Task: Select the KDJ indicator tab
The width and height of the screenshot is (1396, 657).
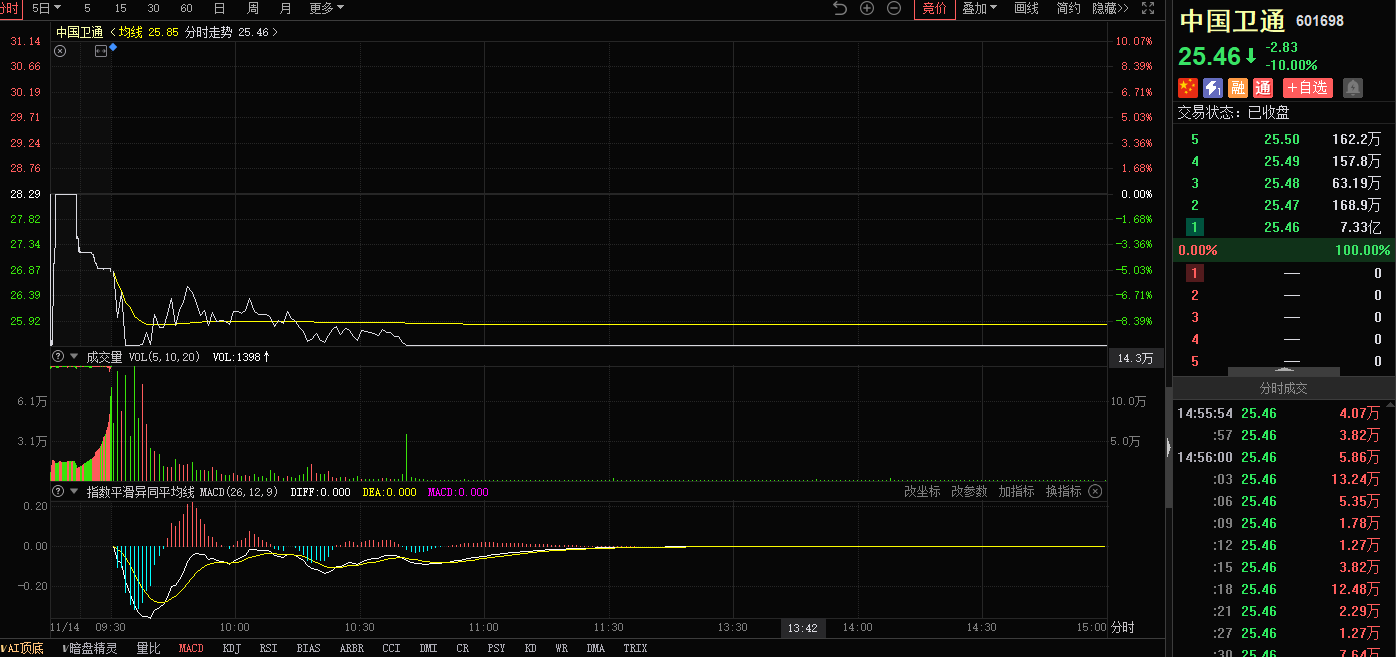Action: click(x=232, y=648)
